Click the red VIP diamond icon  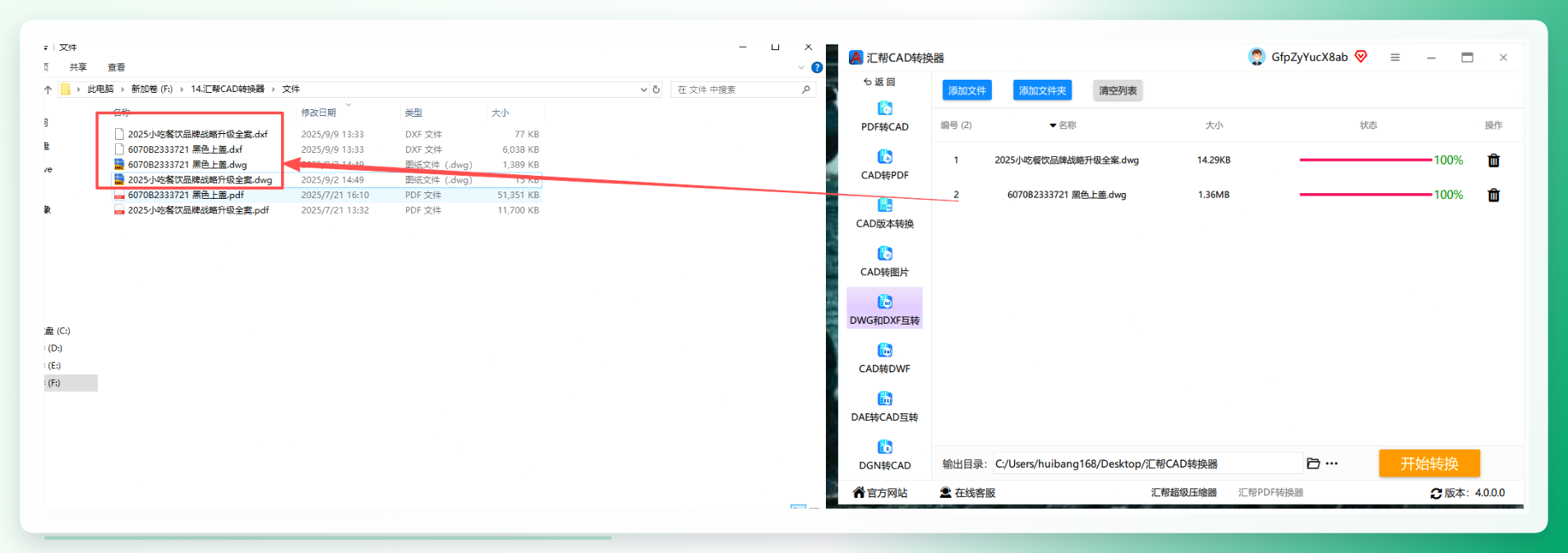(x=1361, y=57)
